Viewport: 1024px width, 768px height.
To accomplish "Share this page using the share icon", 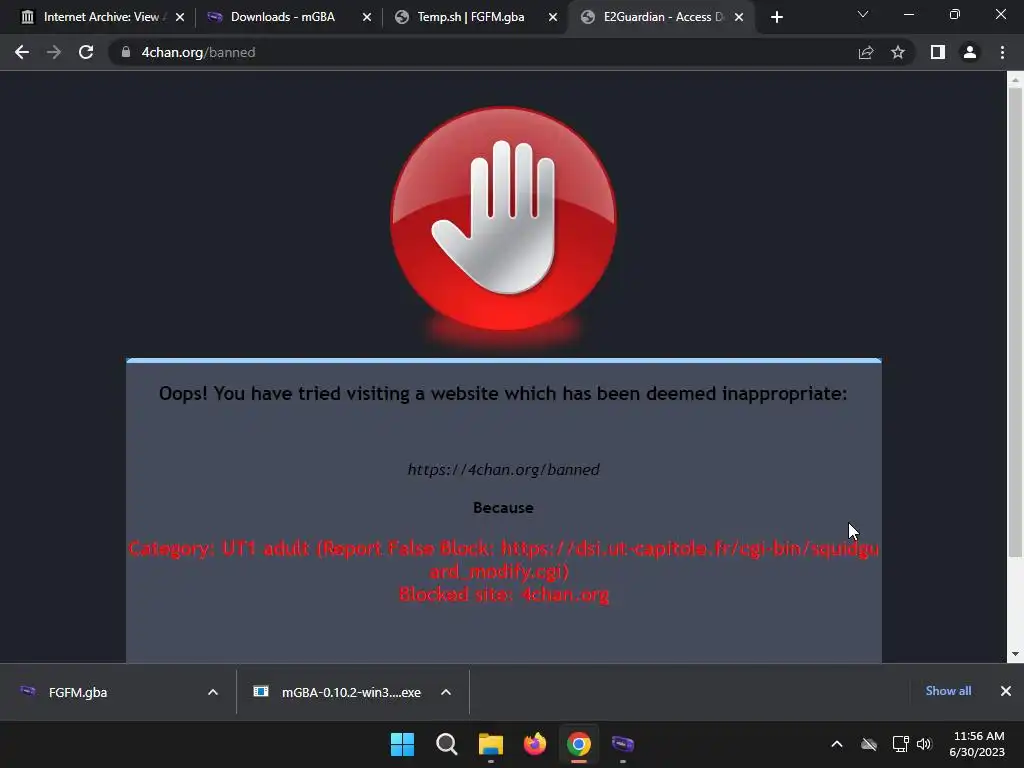I will tap(866, 52).
